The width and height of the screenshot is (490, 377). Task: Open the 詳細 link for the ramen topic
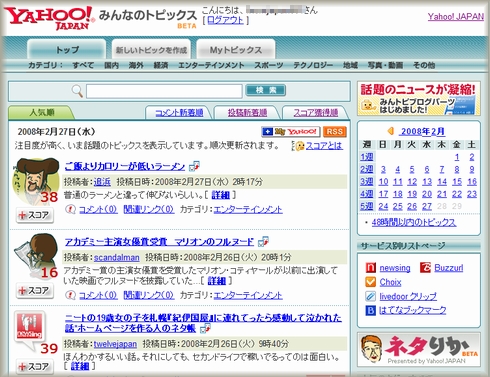(x=220, y=195)
